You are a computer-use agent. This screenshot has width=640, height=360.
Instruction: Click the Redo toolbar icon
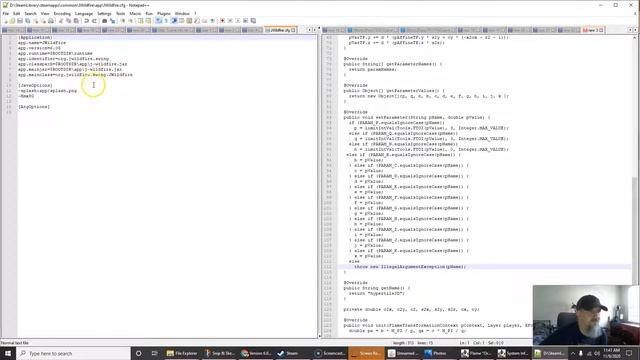pyautogui.click(x=94, y=20)
